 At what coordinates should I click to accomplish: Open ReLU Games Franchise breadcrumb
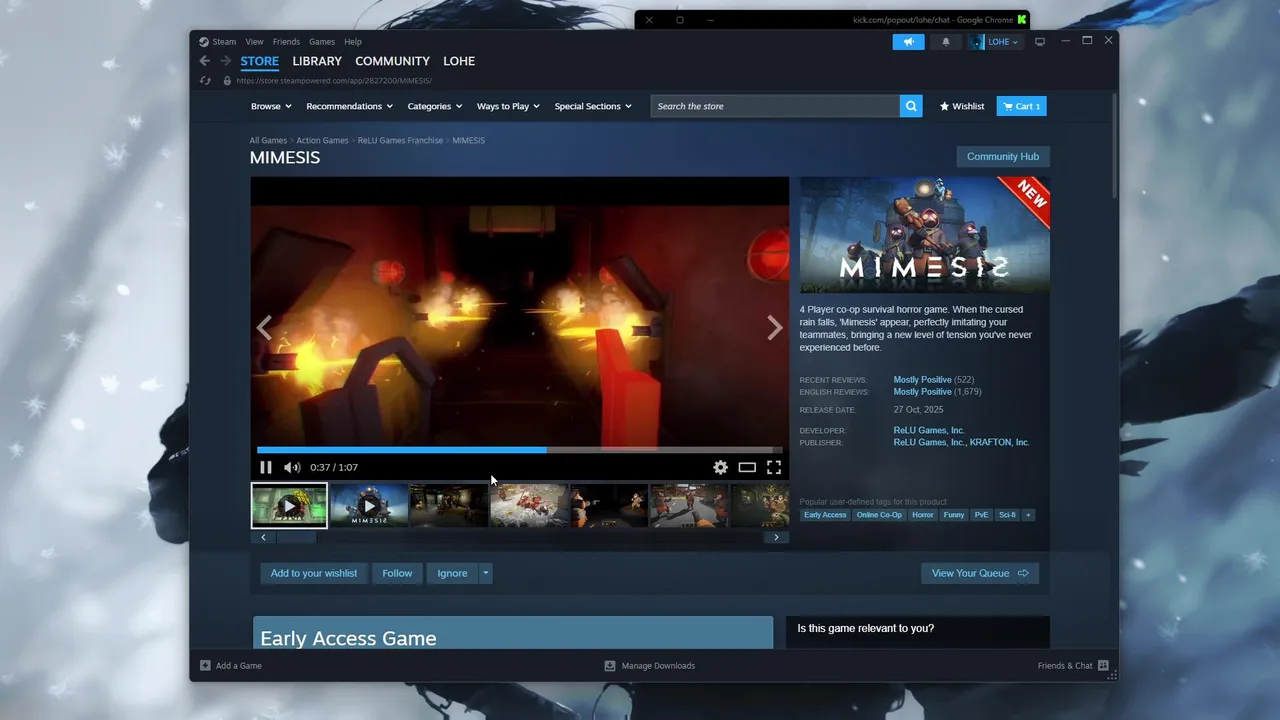tap(400, 141)
